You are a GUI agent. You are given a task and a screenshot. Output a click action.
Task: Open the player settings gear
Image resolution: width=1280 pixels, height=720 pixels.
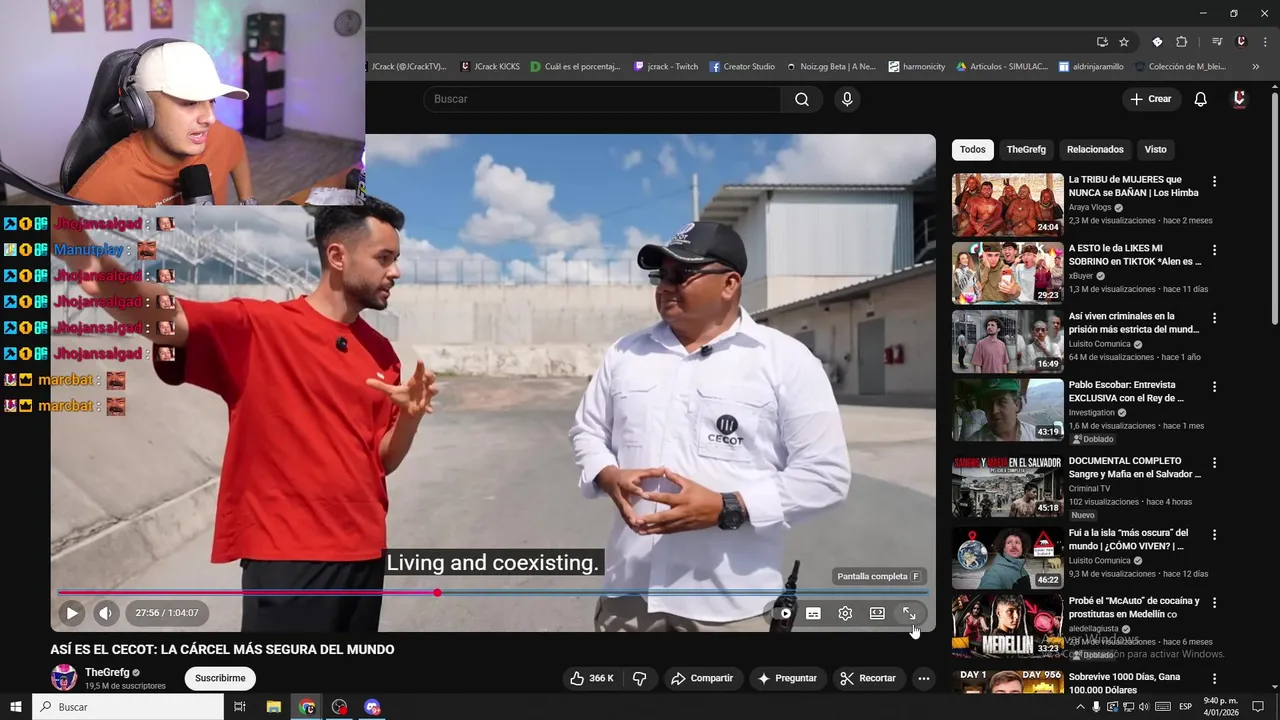pyautogui.click(x=845, y=613)
